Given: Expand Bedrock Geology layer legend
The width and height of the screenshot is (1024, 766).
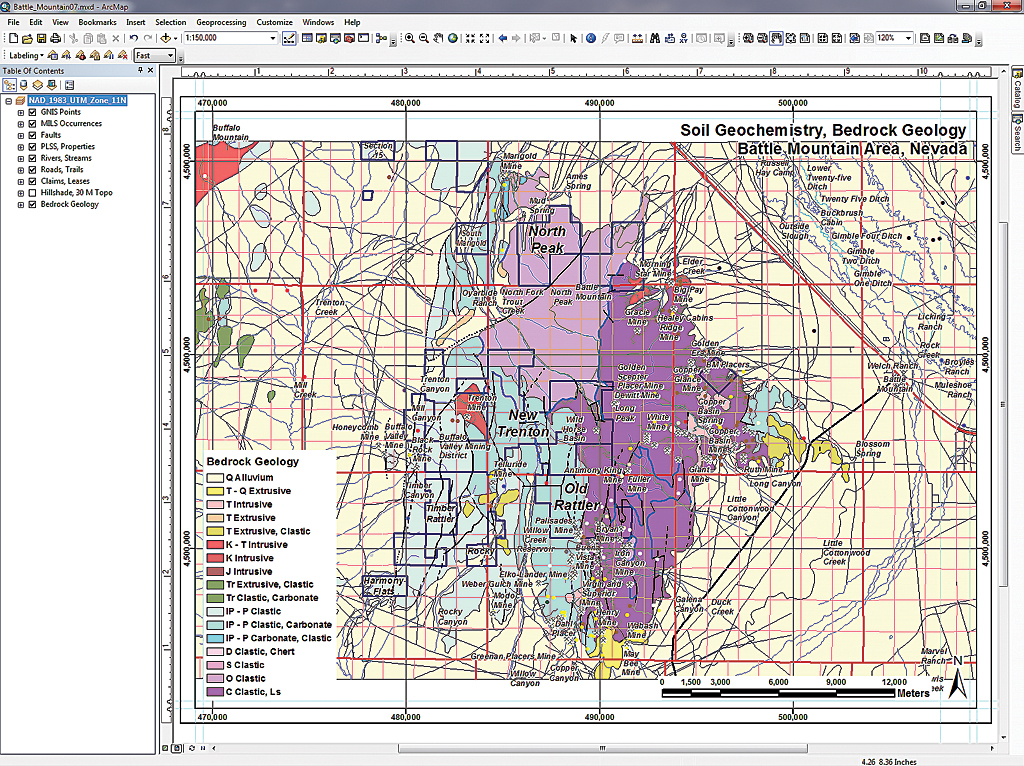Looking at the screenshot, I should click(21, 204).
